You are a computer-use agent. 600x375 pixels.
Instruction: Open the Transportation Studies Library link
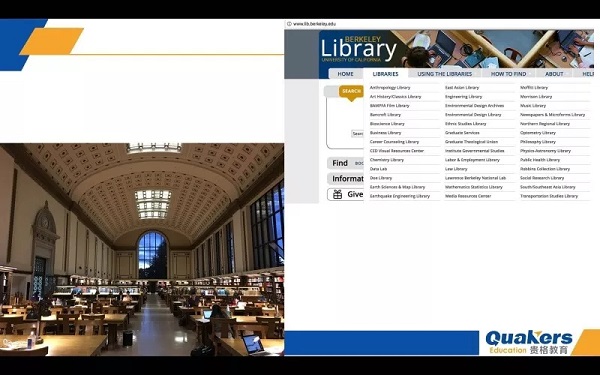[x=549, y=196]
